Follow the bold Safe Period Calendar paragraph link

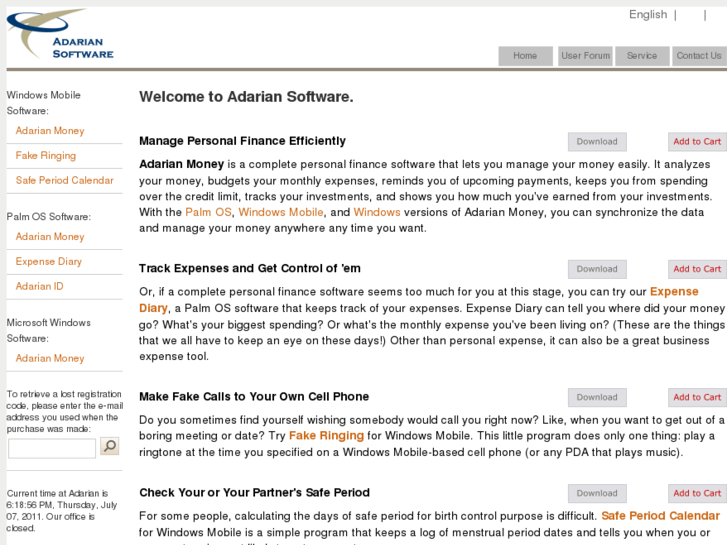660,516
